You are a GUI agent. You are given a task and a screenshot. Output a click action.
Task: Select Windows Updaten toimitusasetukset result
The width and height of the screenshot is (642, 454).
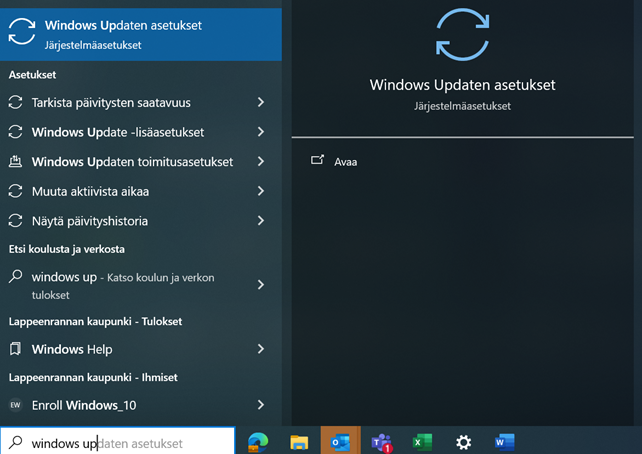click(140, 162)
